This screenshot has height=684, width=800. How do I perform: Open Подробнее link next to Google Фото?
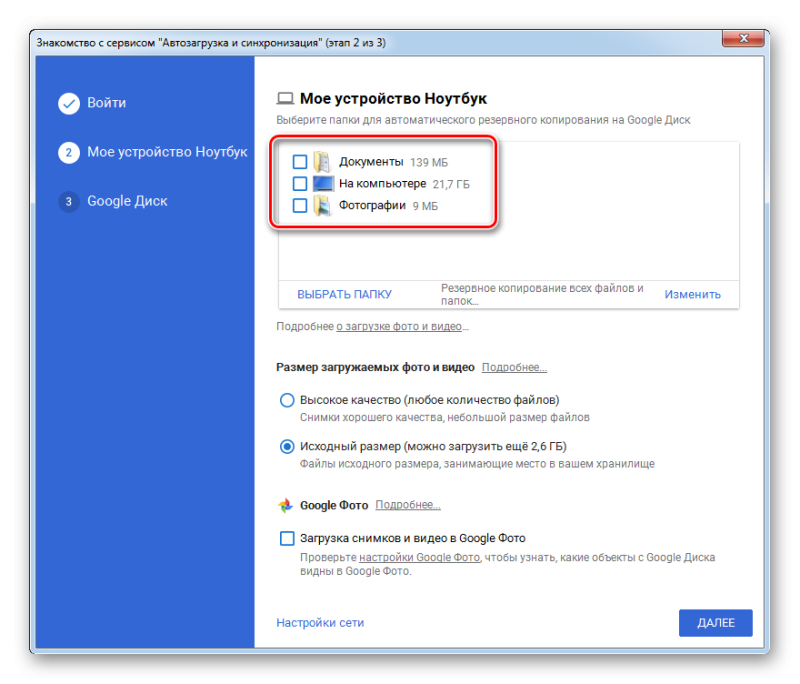pos(408,505)
